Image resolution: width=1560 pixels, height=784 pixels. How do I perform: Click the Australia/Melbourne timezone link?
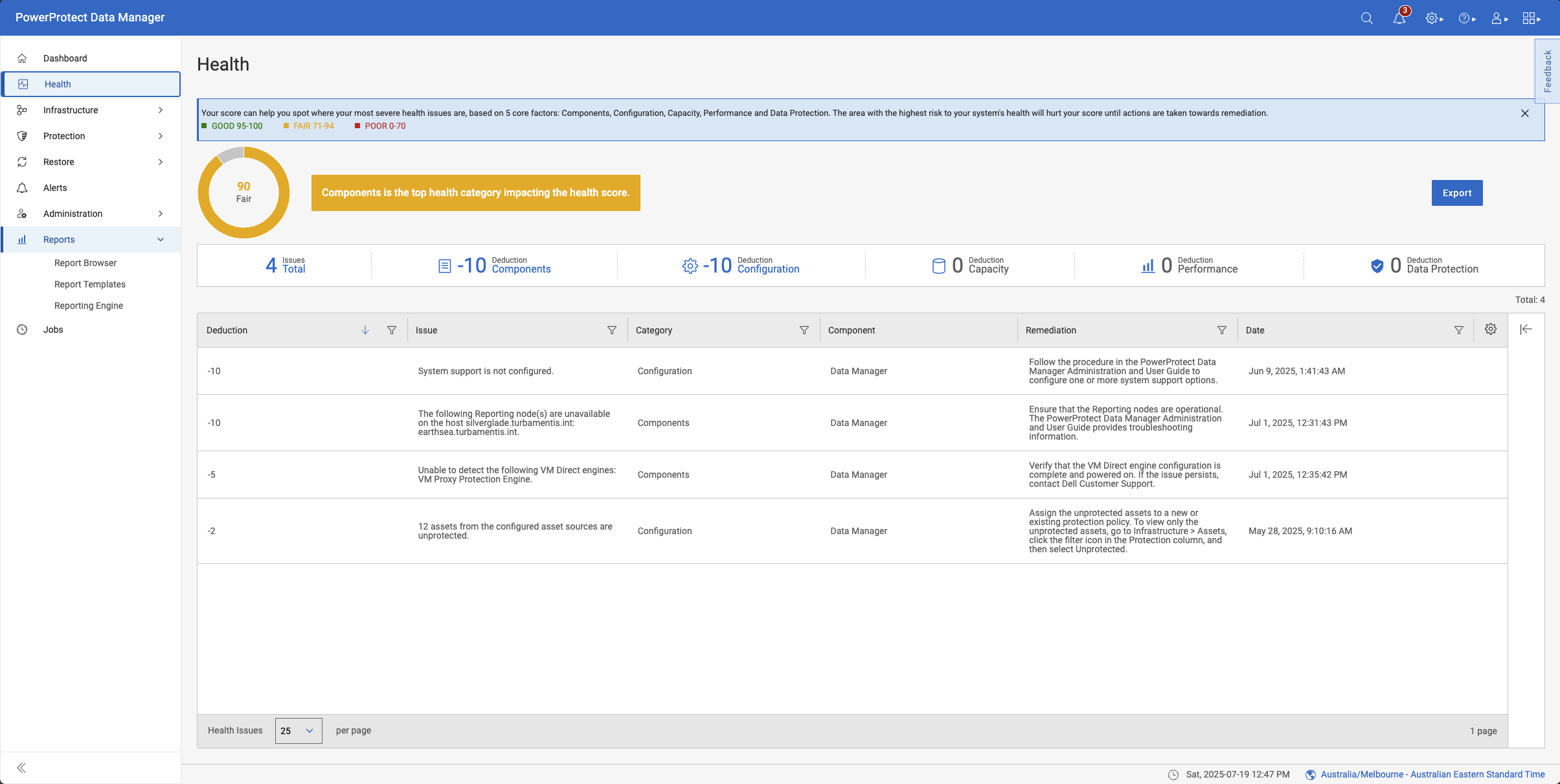pyautogui.click(x=1432, y=774)
